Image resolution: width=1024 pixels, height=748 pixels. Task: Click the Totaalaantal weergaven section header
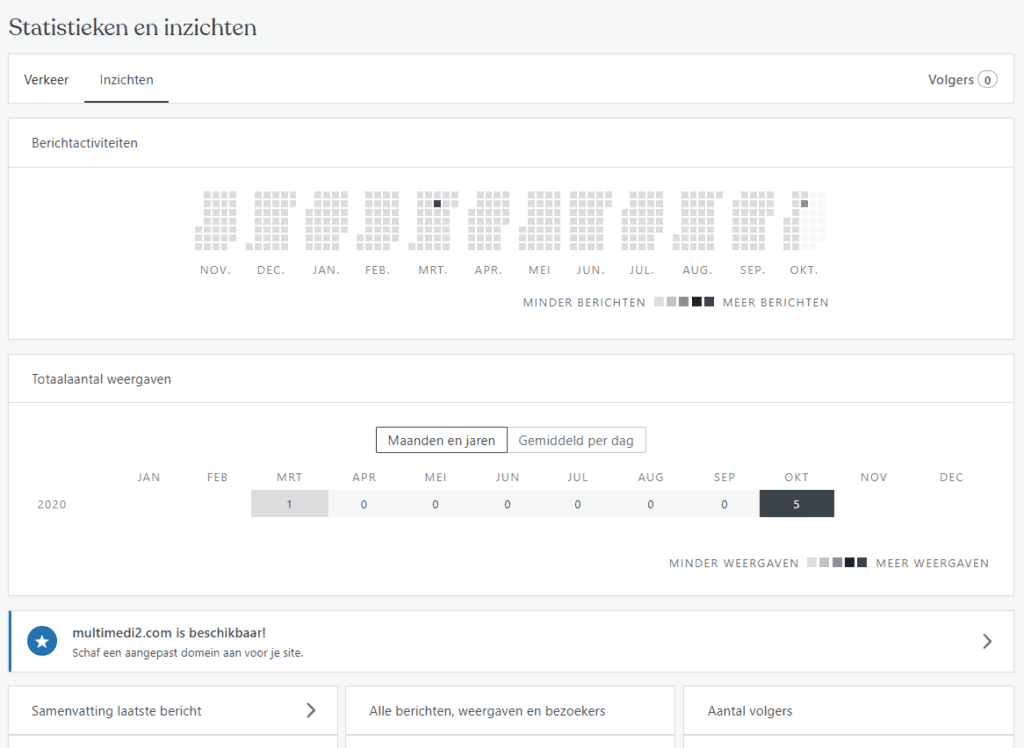[101, 380]
